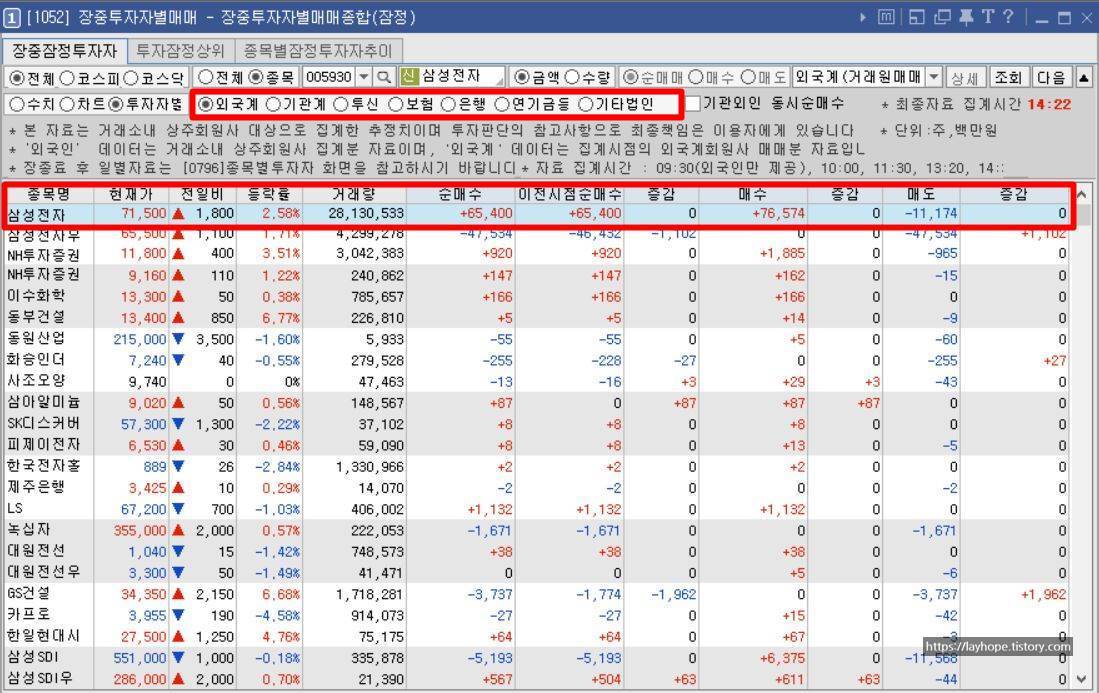Select the 종목 radio button
The width and height of the screenshot is (1099, 693).
click(256, 77)
